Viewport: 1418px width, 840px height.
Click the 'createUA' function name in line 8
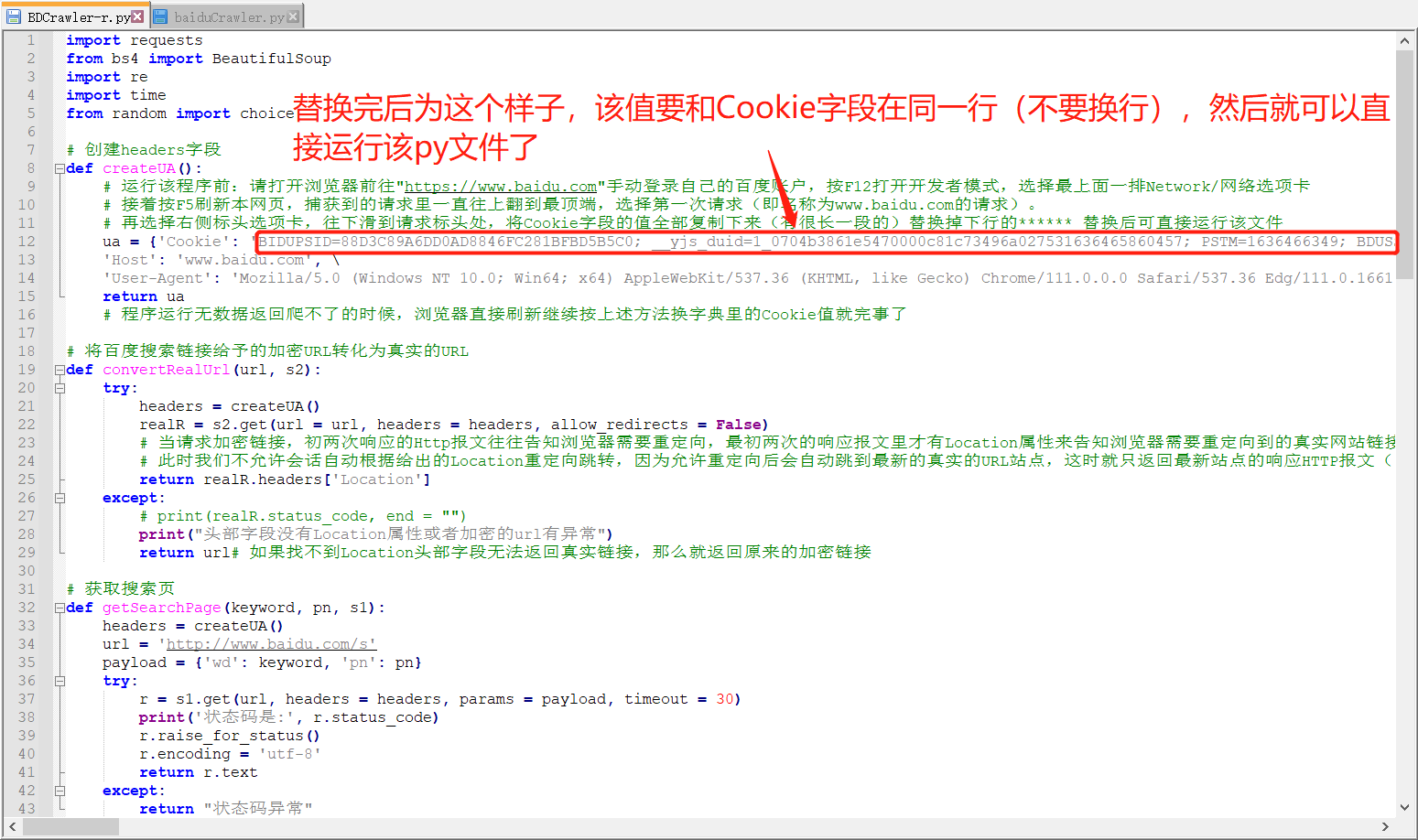[x=139, y=168]
